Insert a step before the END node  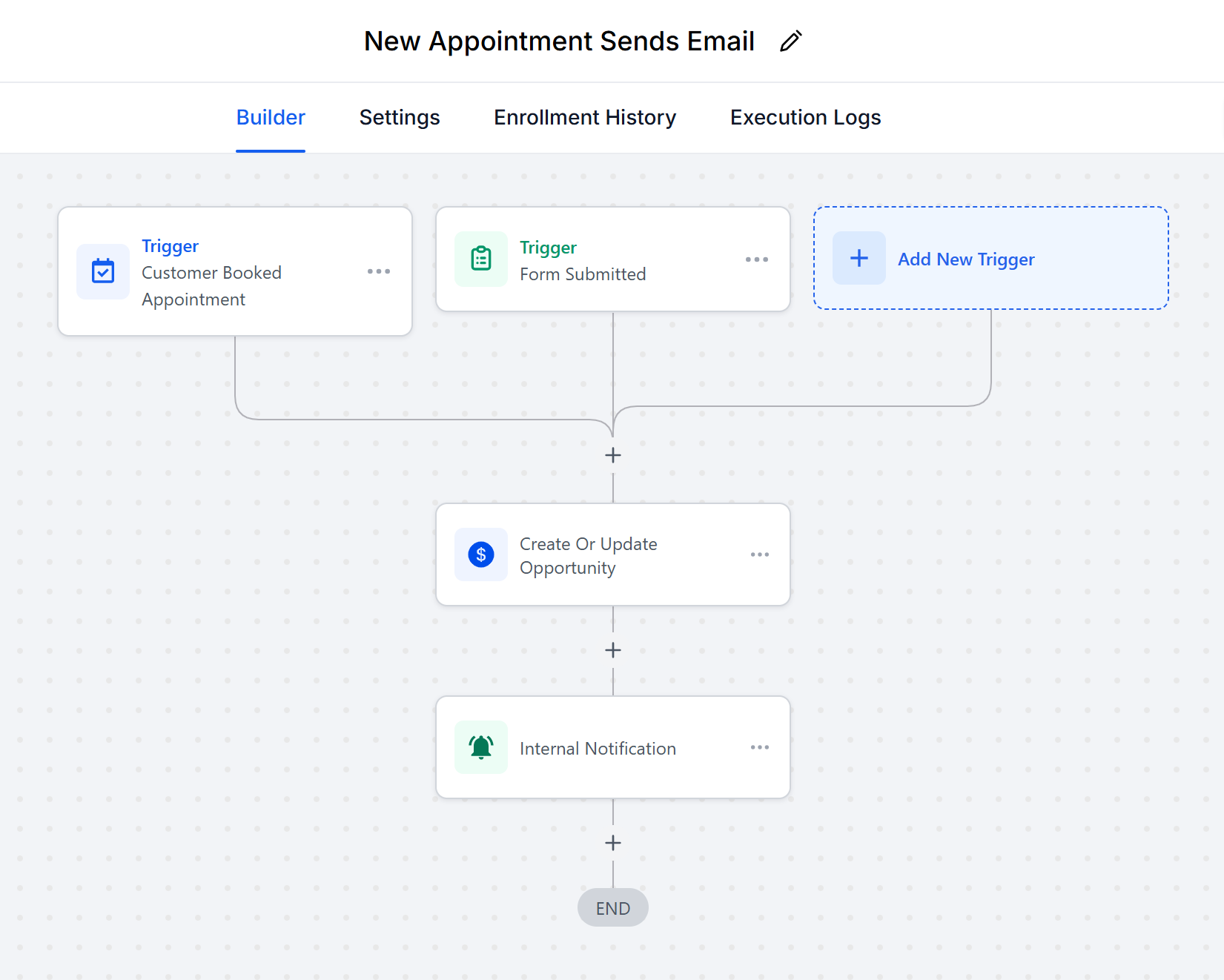(x=613, y=843)
